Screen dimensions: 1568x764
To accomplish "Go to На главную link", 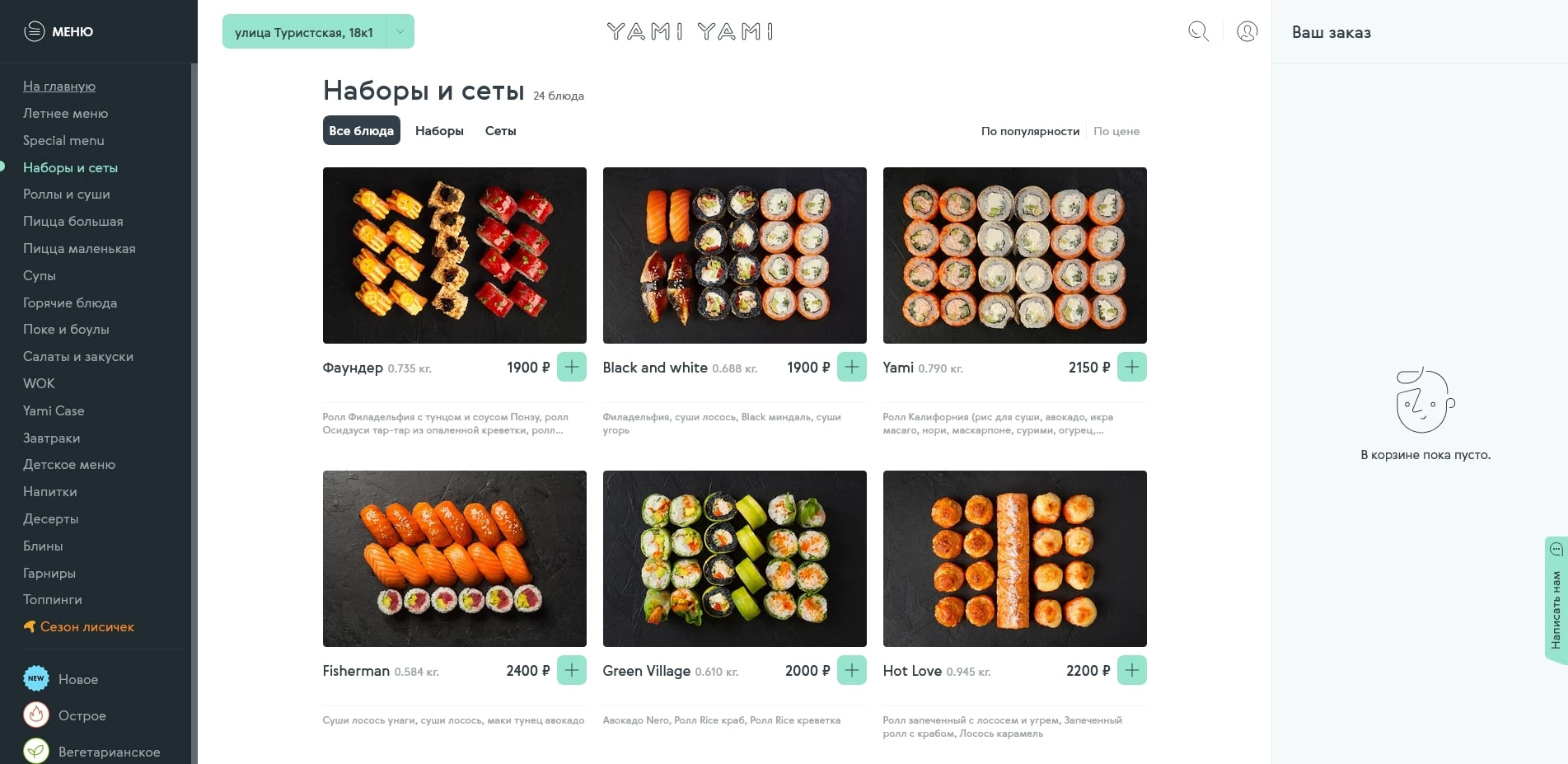I will [59, 86].
